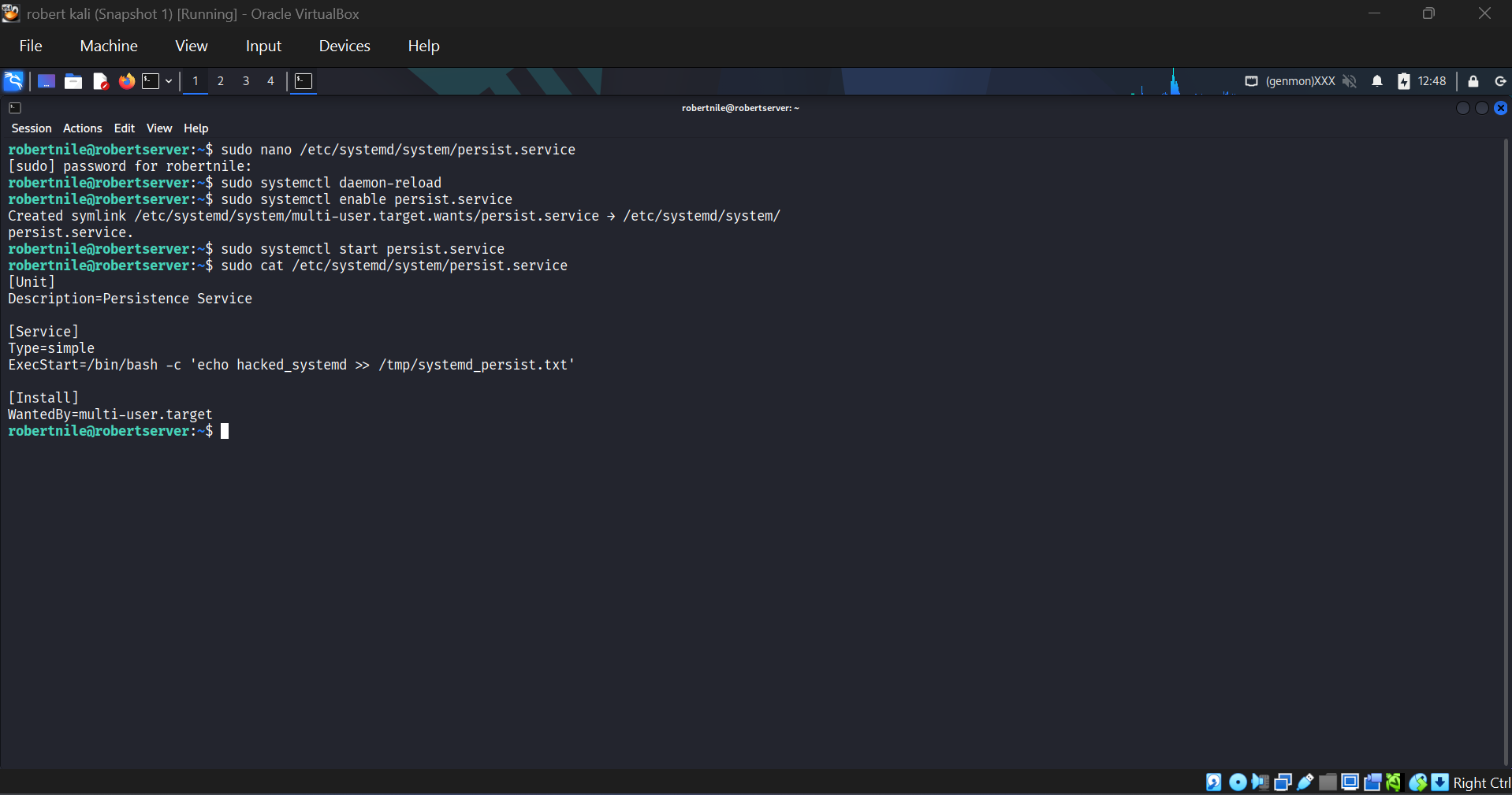Click the green CPU execution engine icon
The height and width of the screenshot is (795, 1512).
(x=1394, y=782)
